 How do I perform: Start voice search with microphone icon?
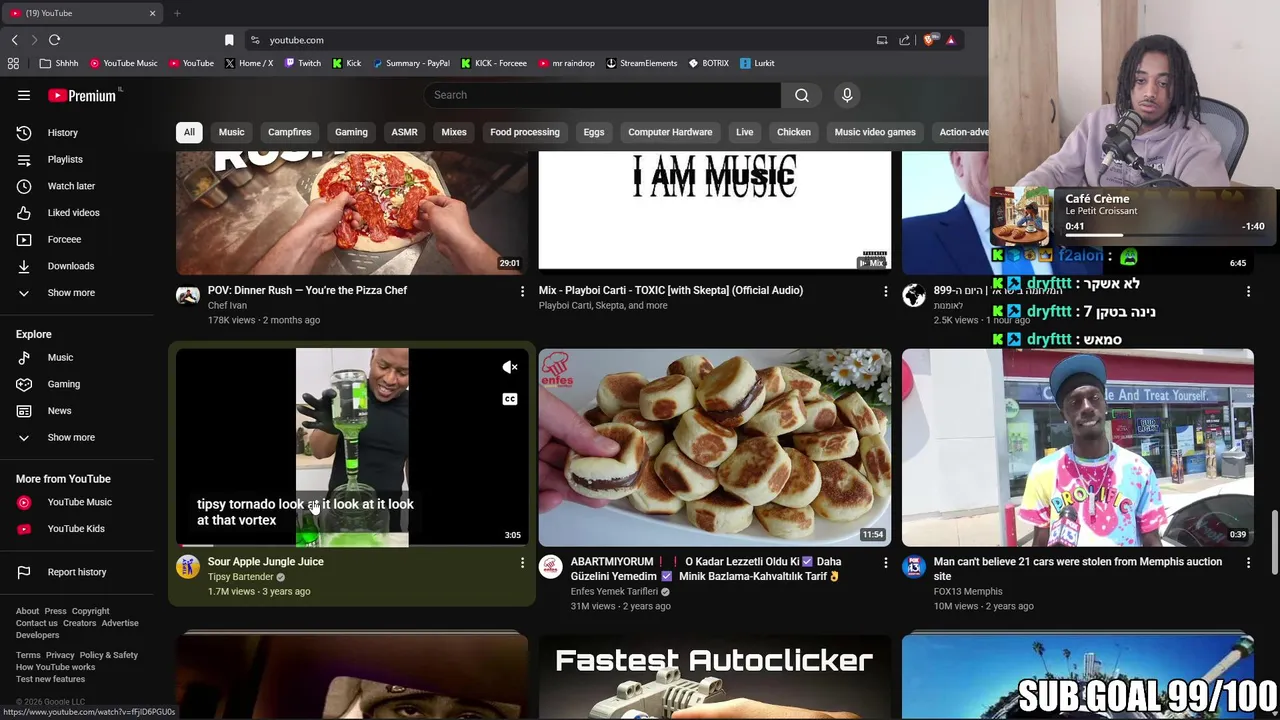[x=847, y=95]
